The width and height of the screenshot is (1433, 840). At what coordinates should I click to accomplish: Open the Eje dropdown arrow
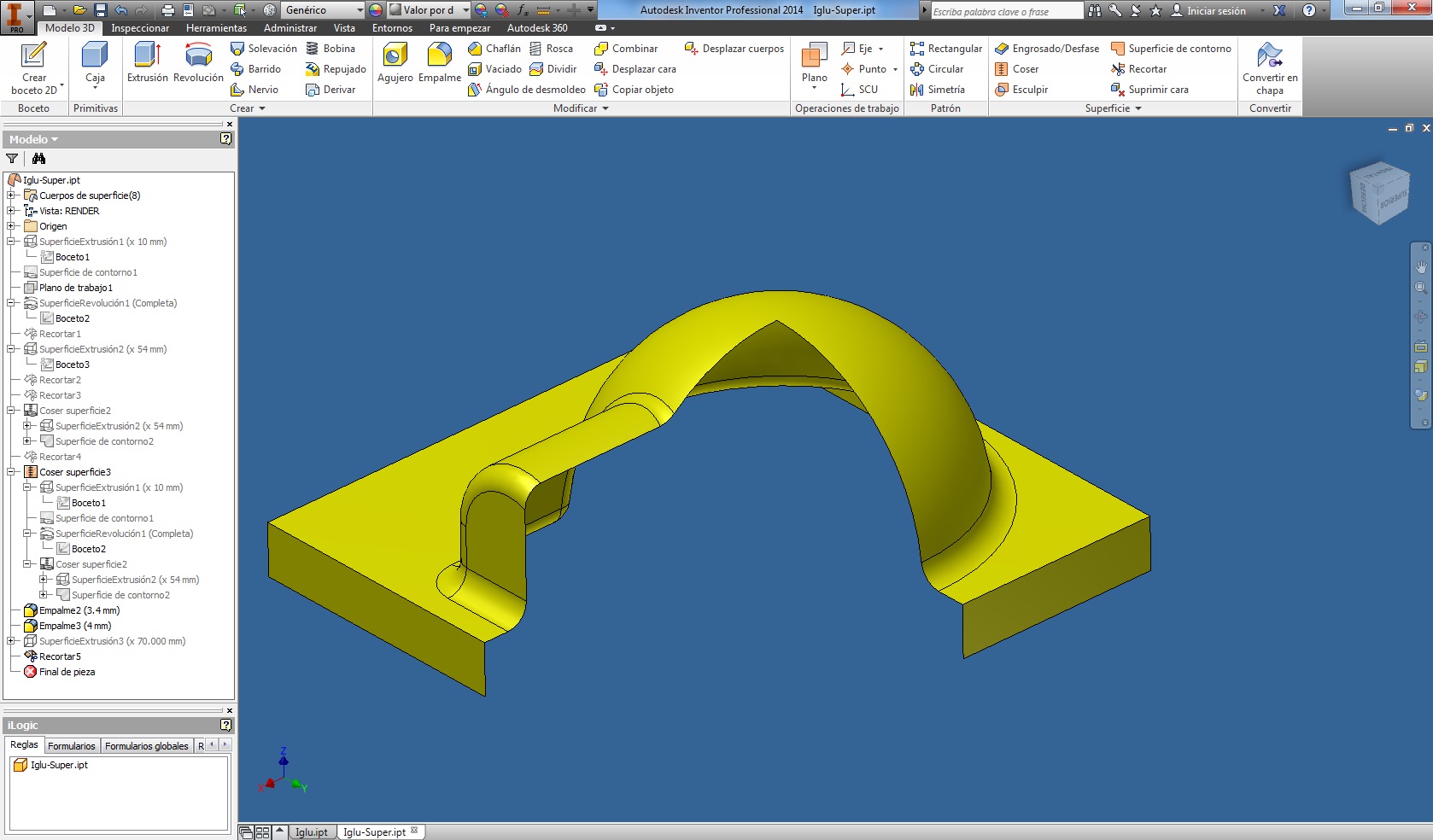click(x=881, y=49)
